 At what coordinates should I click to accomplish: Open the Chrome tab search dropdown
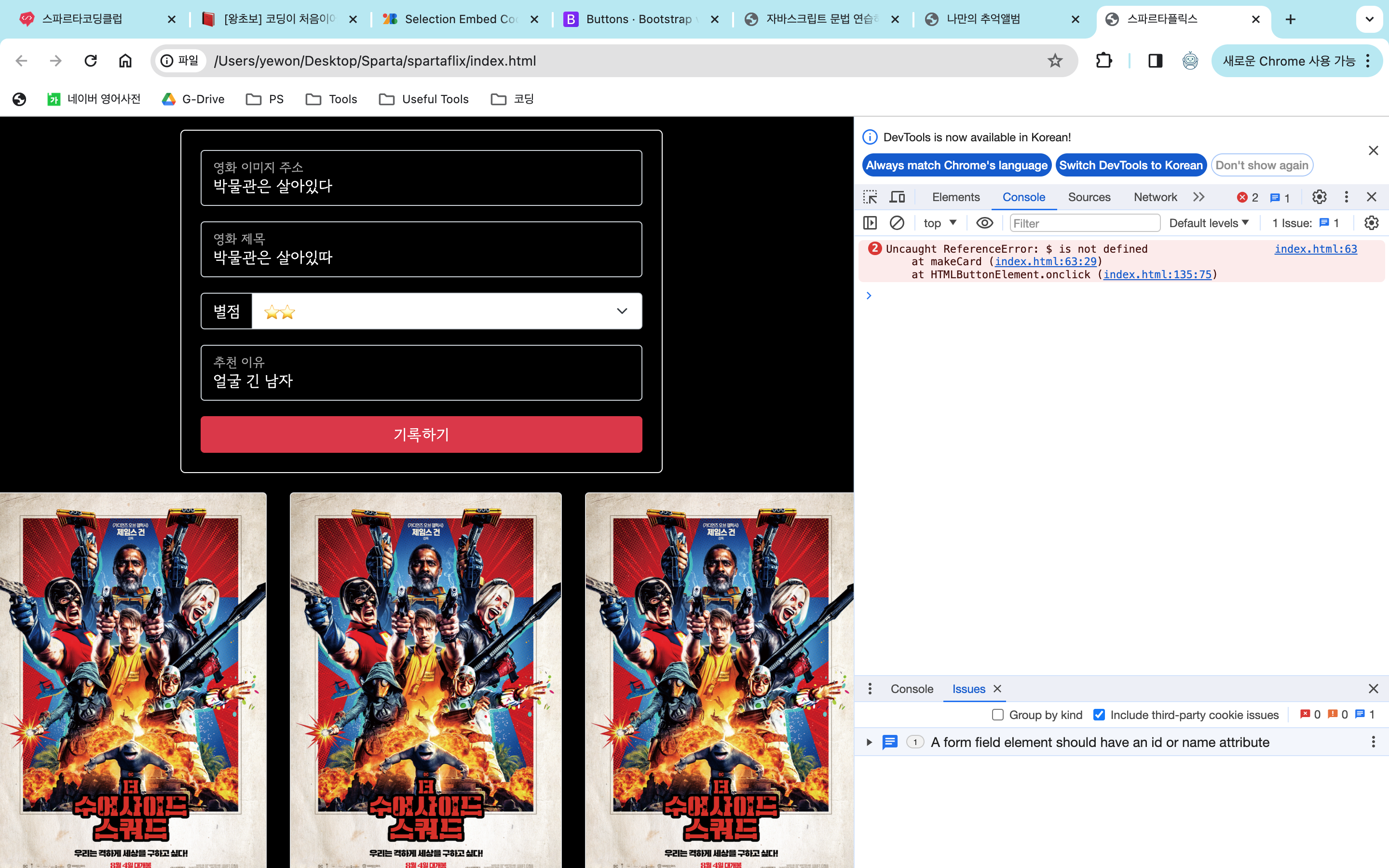pos(1370,19)
